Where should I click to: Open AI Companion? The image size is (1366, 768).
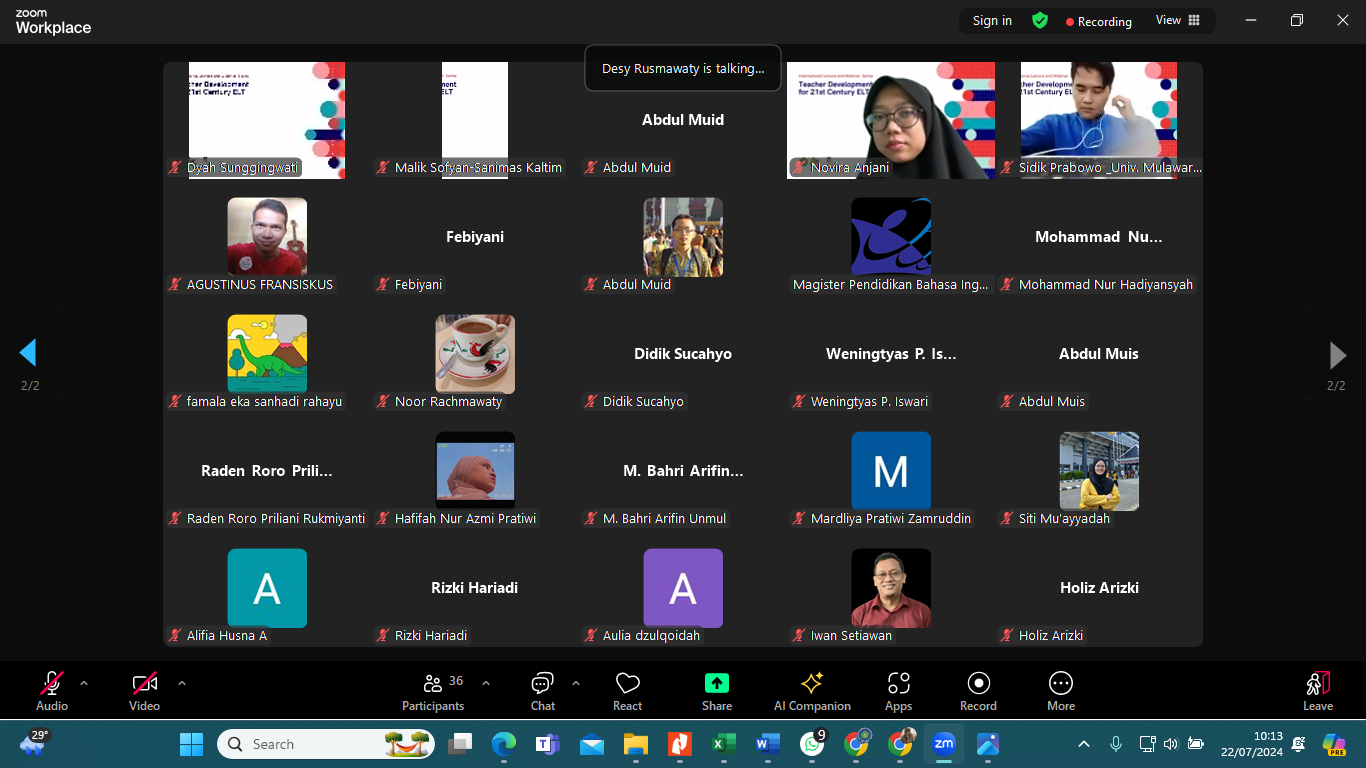click(812, 691)
